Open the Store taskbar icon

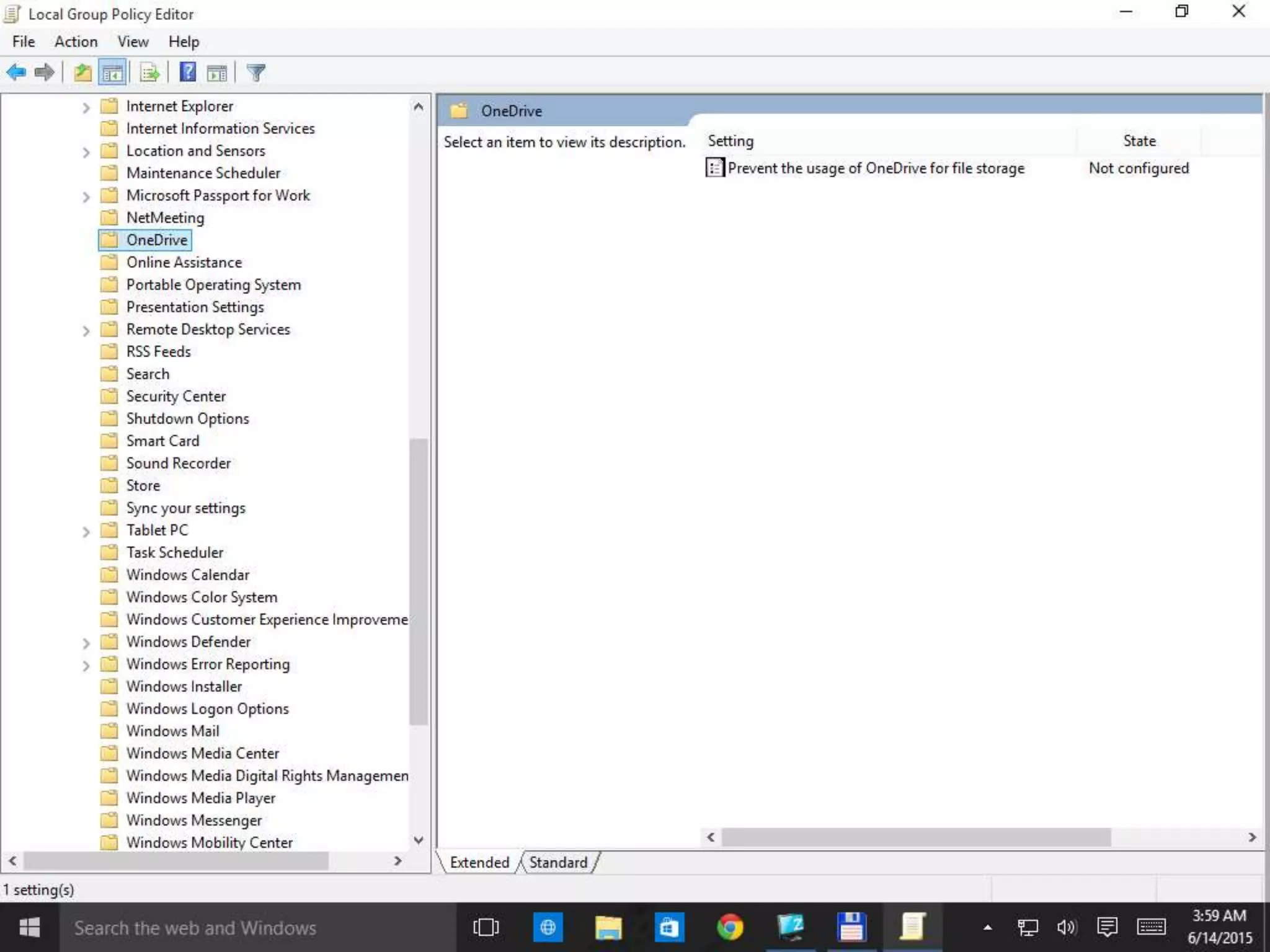pyautogui.click(x=669, y=927)
